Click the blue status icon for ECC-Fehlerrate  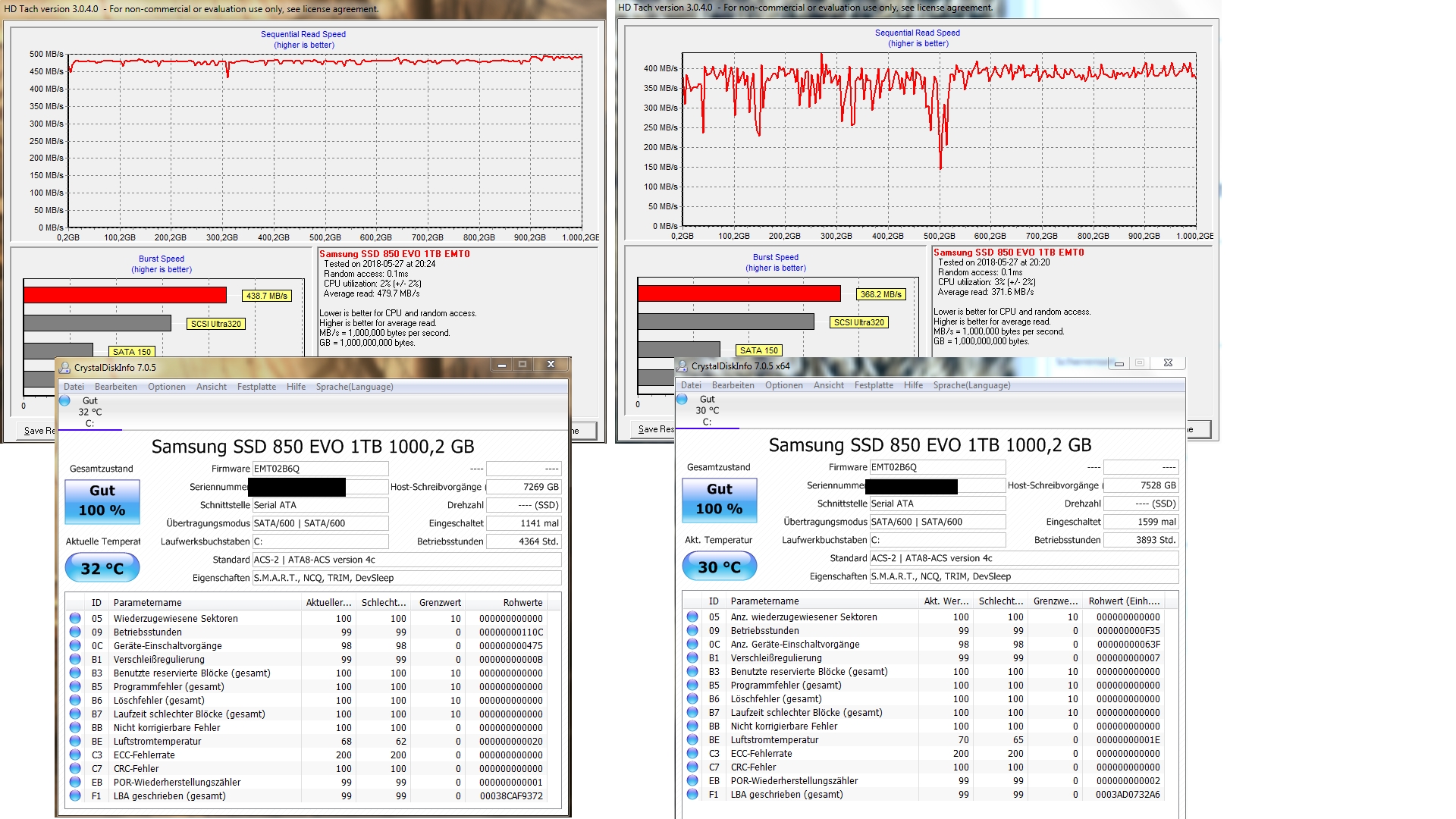(74, 755)
